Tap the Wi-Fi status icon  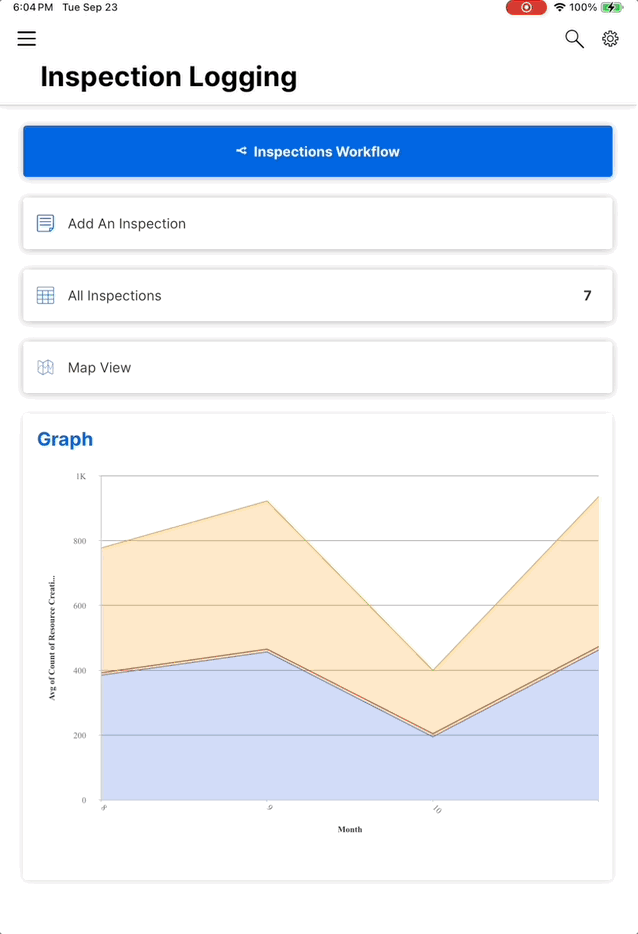point(559,8)
